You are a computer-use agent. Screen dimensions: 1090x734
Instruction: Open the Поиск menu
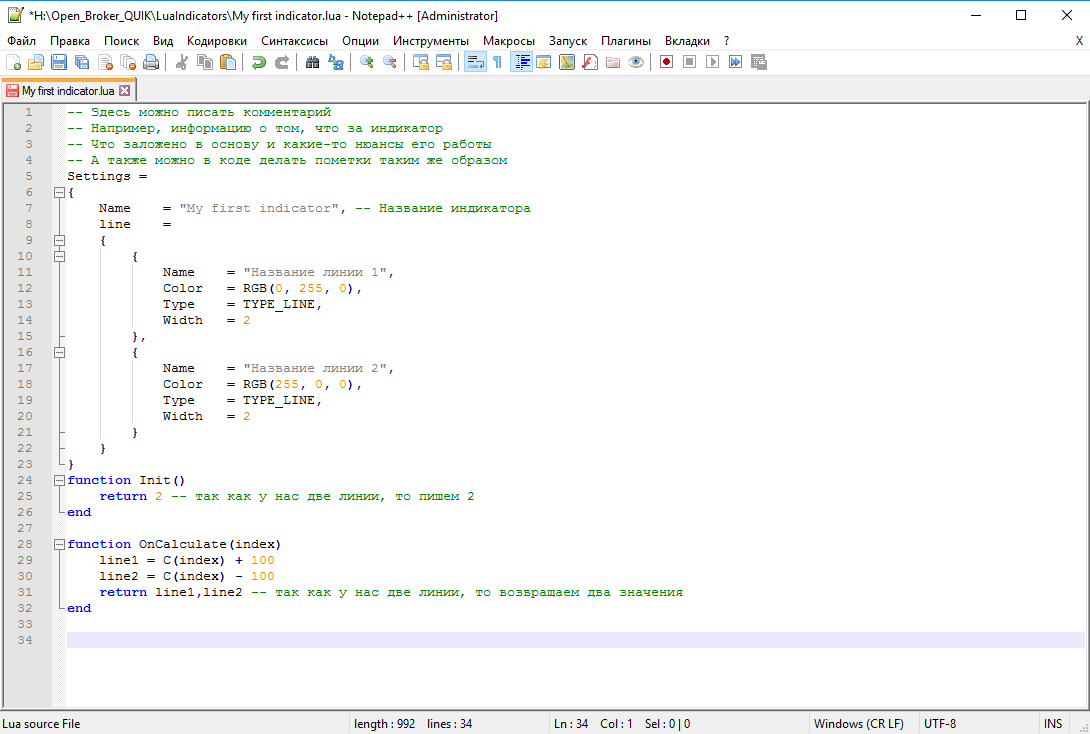pos(121,41)
